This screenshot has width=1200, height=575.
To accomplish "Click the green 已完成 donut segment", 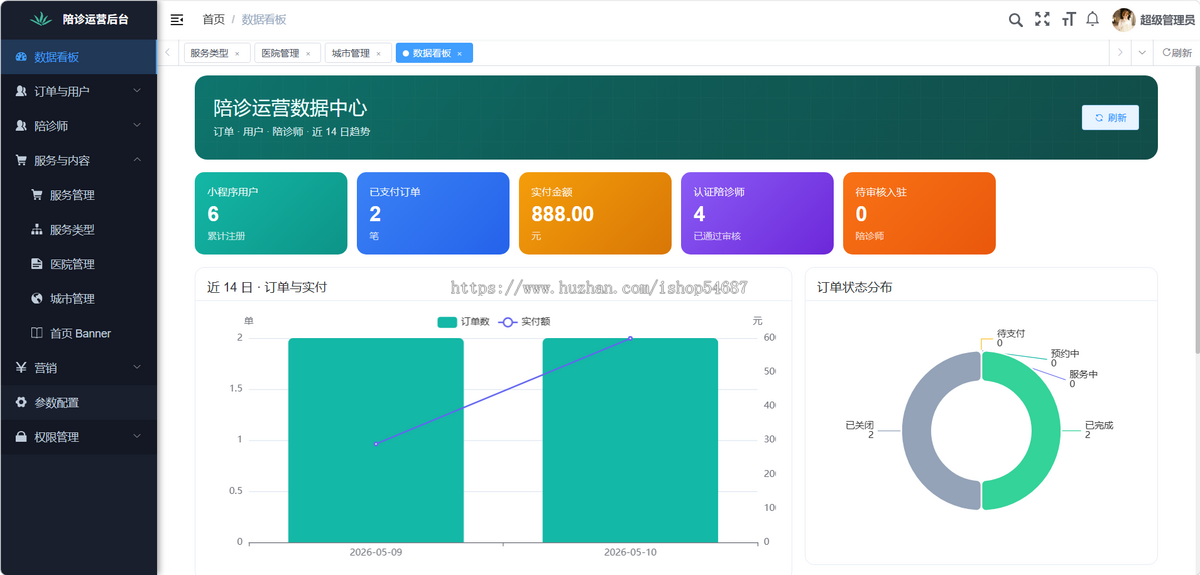I will (1048, 431).
